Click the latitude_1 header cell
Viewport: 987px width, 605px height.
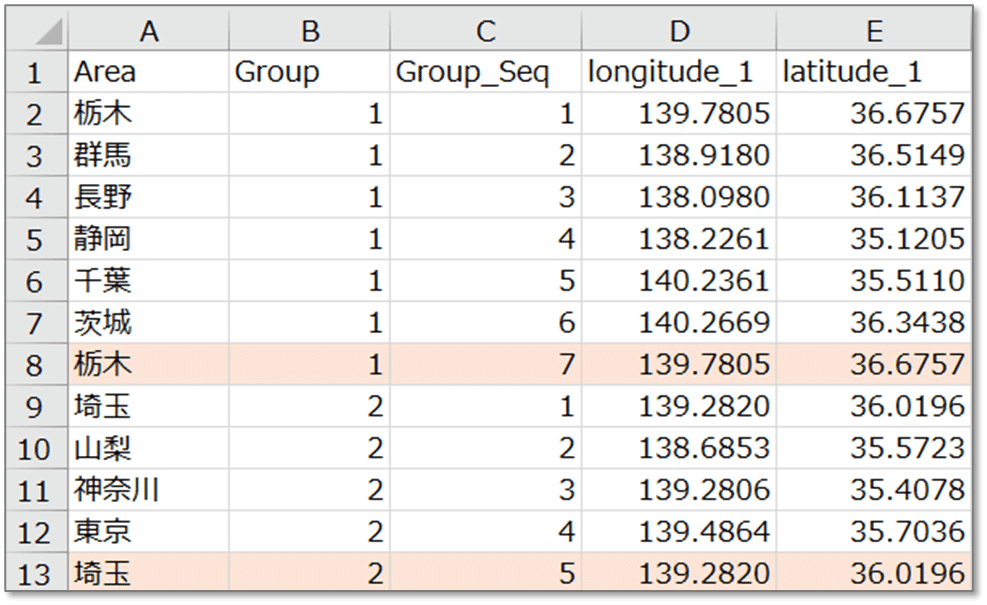[874, 72]
